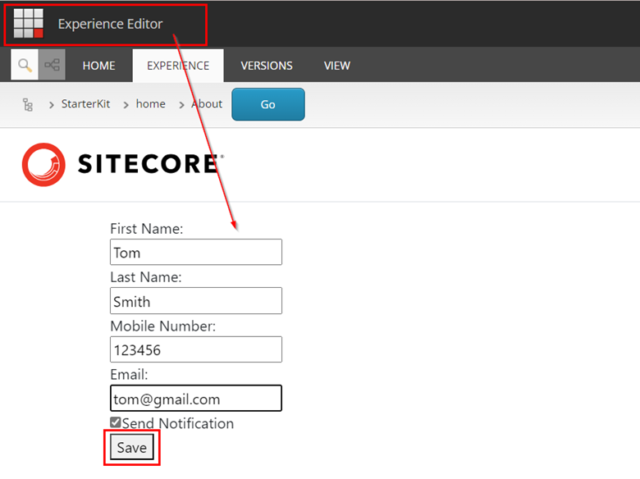Image resolution: width=640 pixels, height=479 pixels.
Task: Toggle the navigation bar tree icon
Action: [x=53, y=65]
